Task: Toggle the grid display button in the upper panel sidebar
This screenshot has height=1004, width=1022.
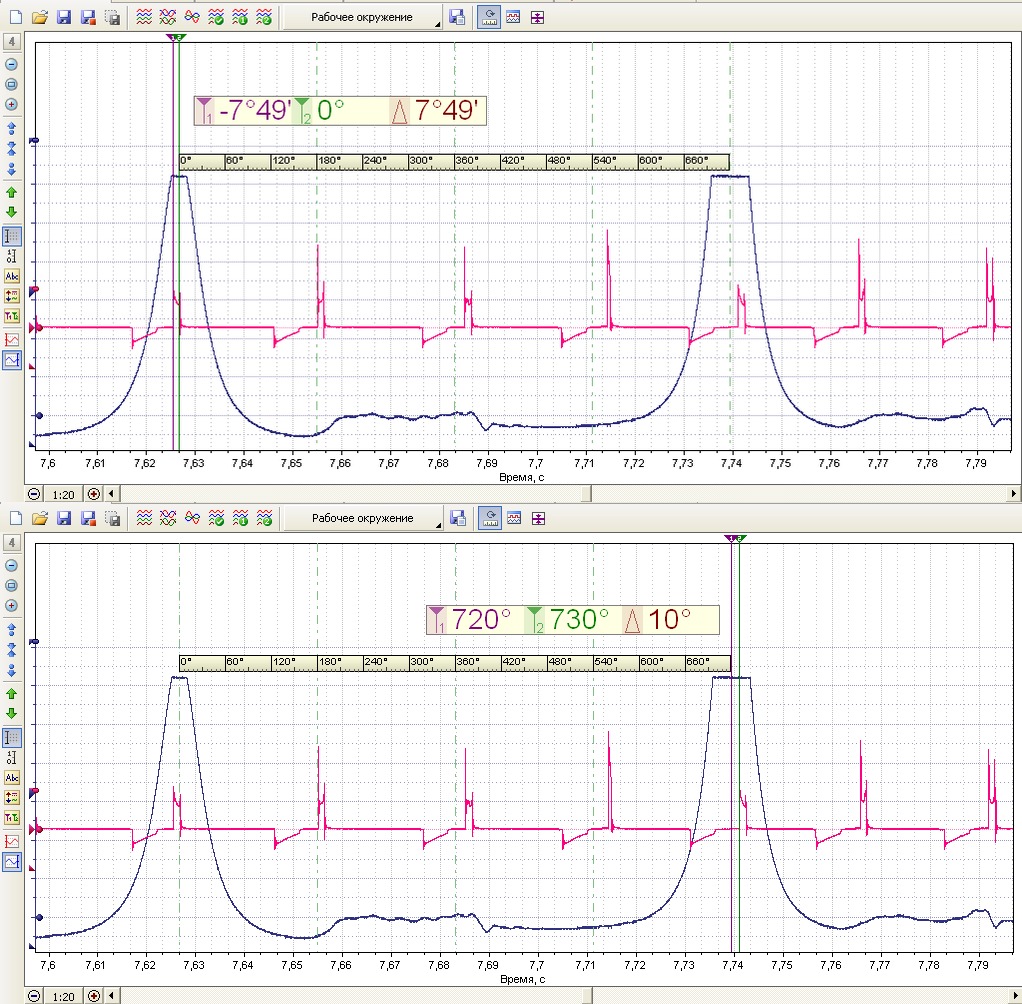Action: 12,237
